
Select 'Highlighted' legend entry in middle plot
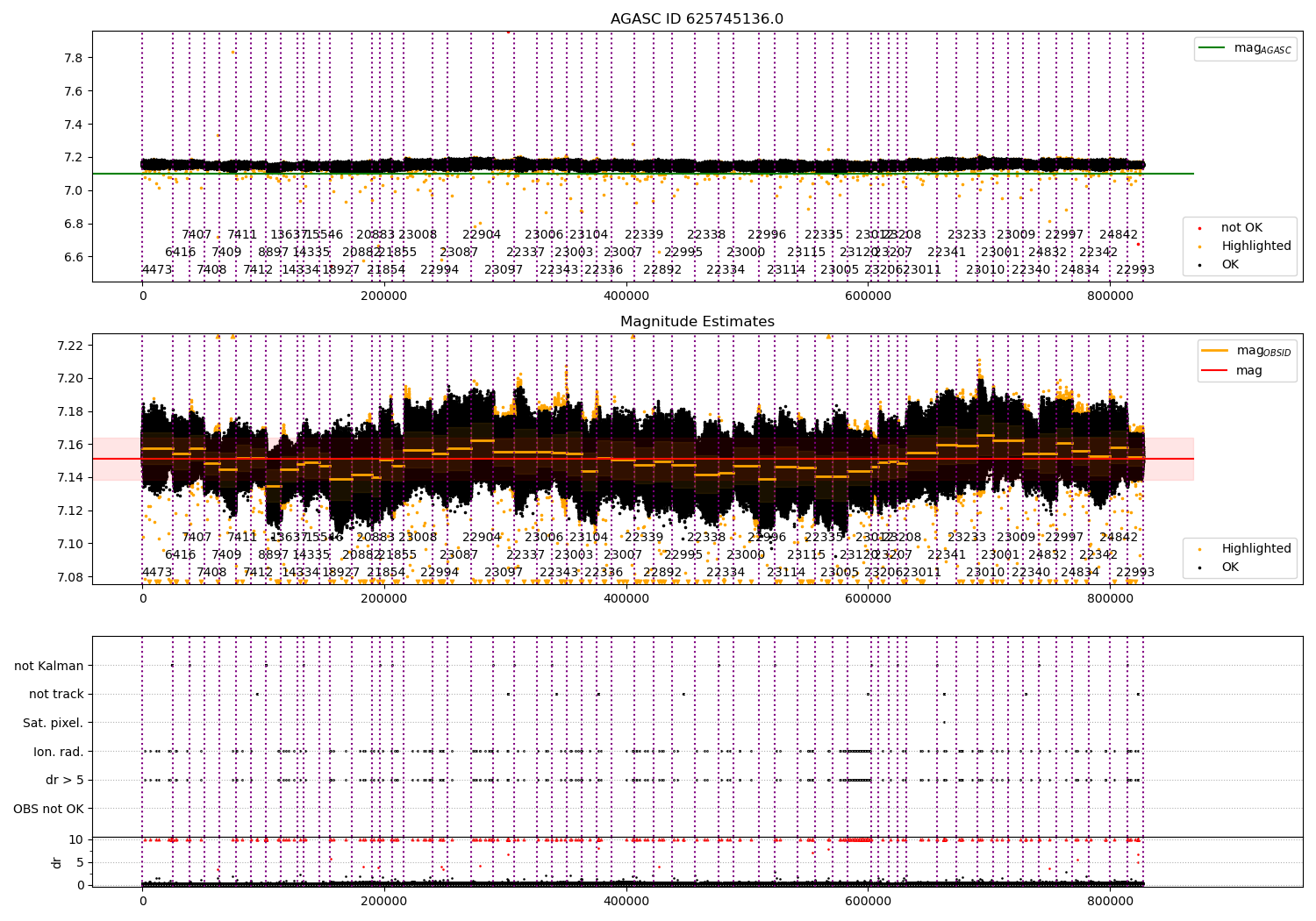pos(1256,549)
